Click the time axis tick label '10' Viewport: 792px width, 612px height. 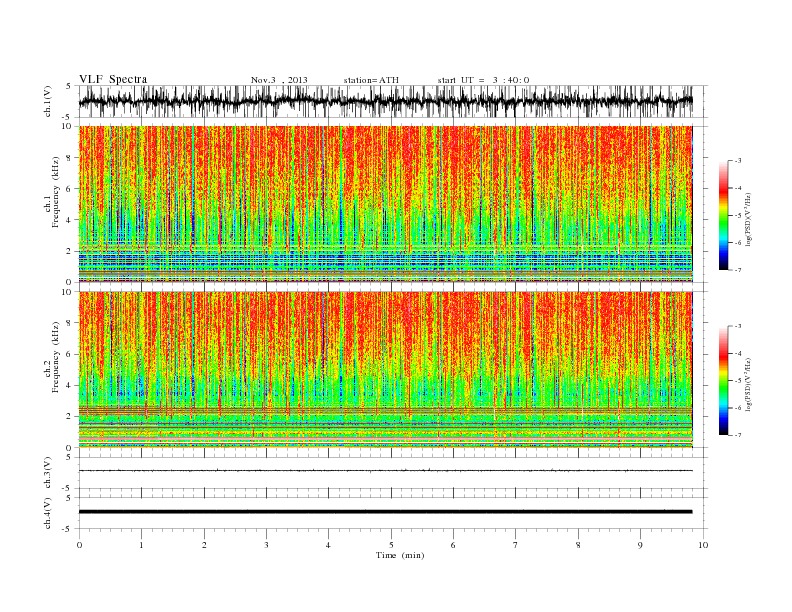703,545
